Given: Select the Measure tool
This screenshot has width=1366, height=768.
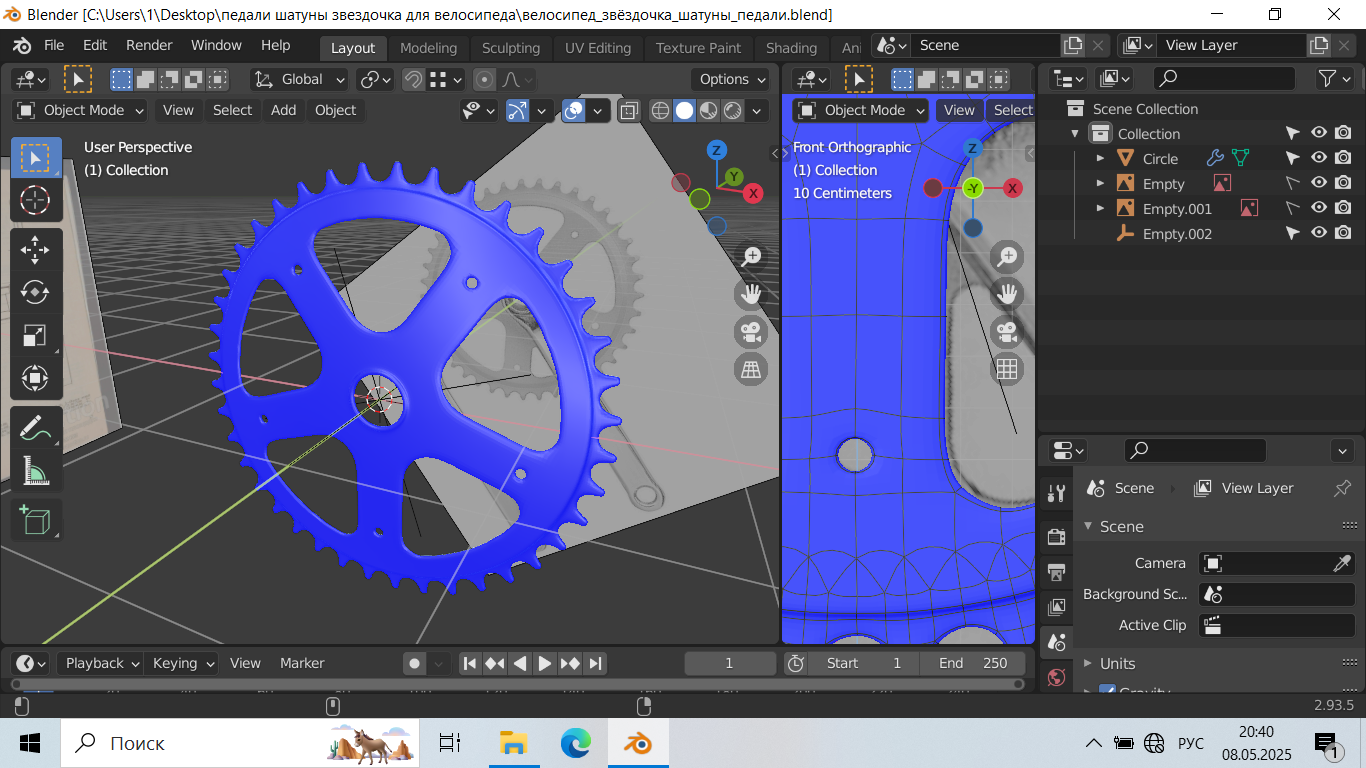Looking at the screenshot, I should click(35, 470).
